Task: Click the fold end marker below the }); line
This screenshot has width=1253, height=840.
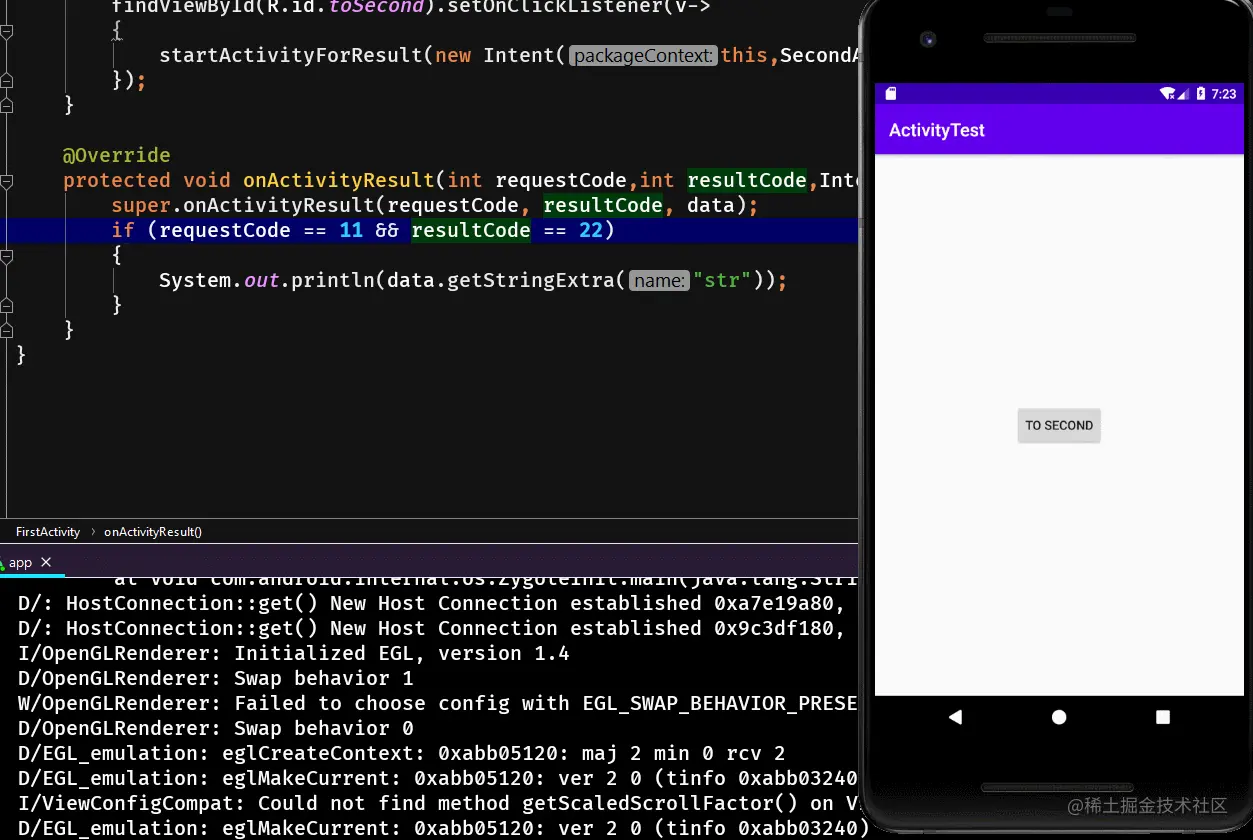Action: click(7, 106)
